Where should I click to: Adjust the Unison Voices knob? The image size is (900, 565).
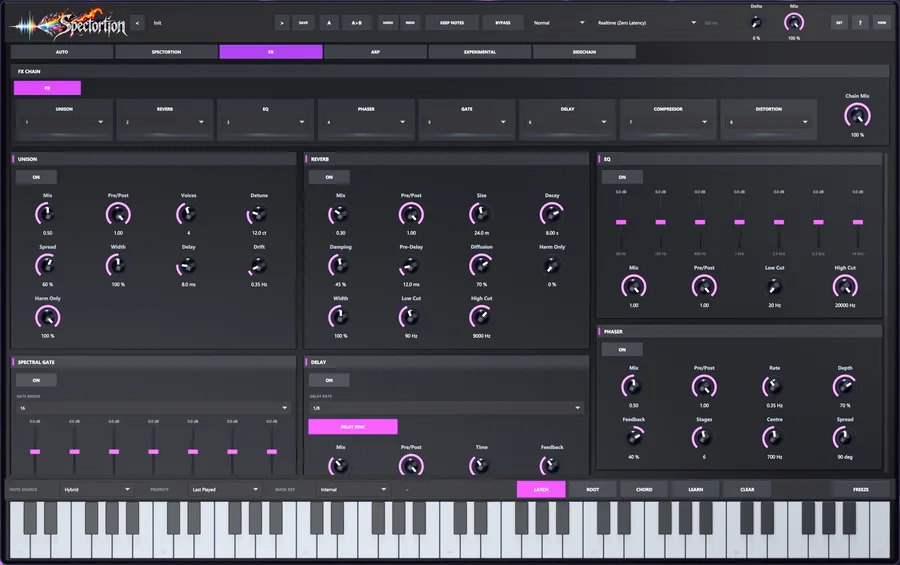[x=188, y=214]
